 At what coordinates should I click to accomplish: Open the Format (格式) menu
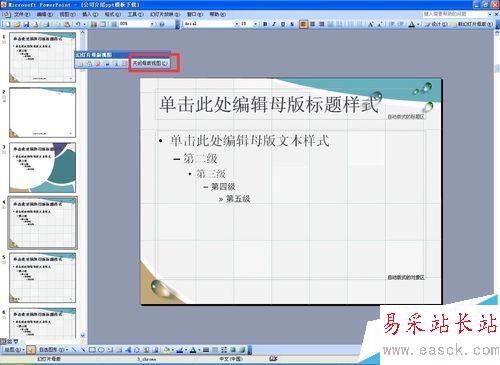coord(112,14)
